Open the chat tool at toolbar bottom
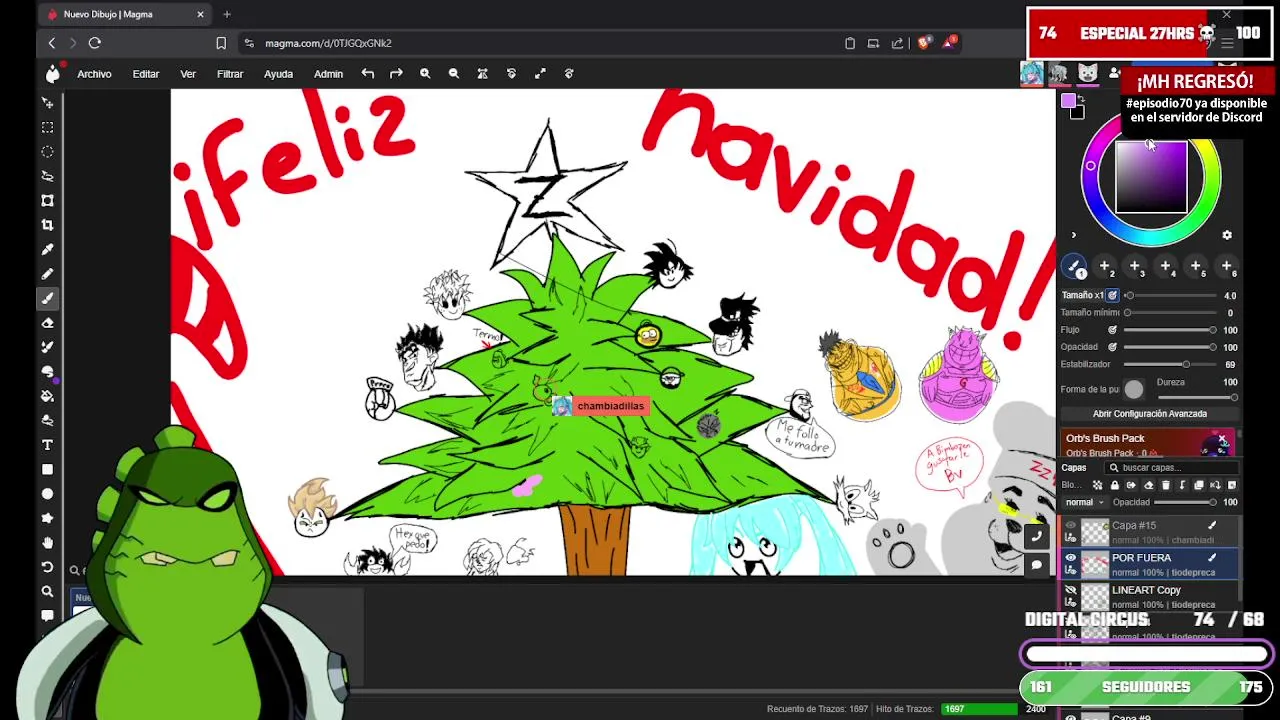1280x720 pixels. [x=47, y=616]
